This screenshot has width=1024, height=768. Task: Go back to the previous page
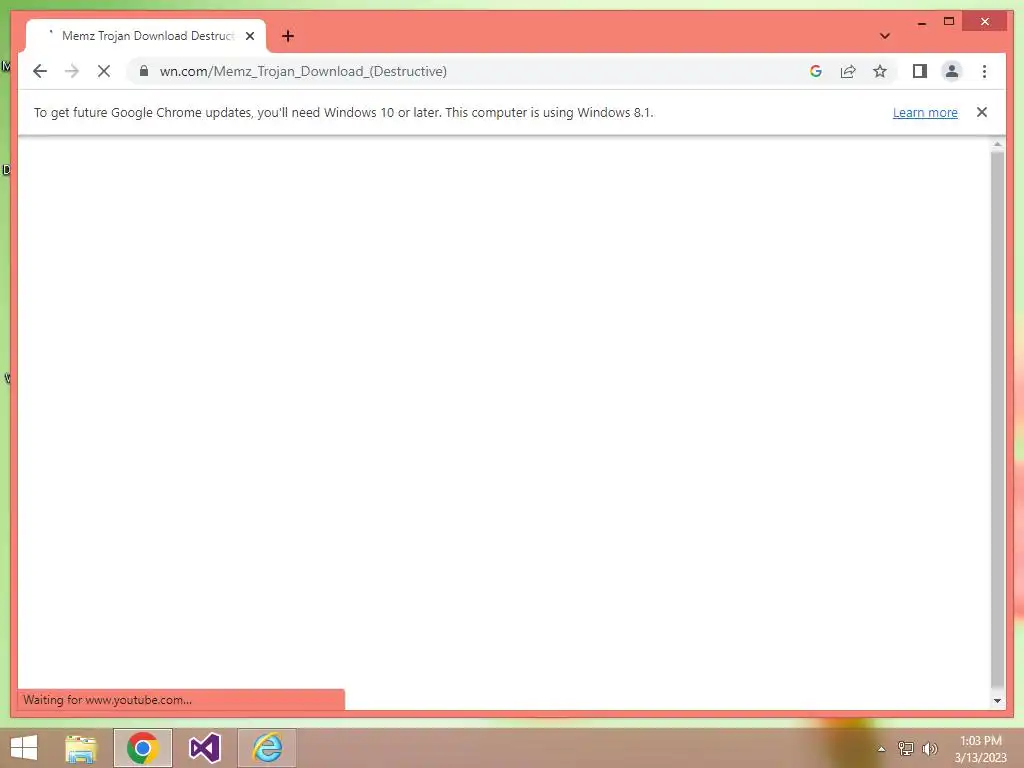[x=40, y=71]
